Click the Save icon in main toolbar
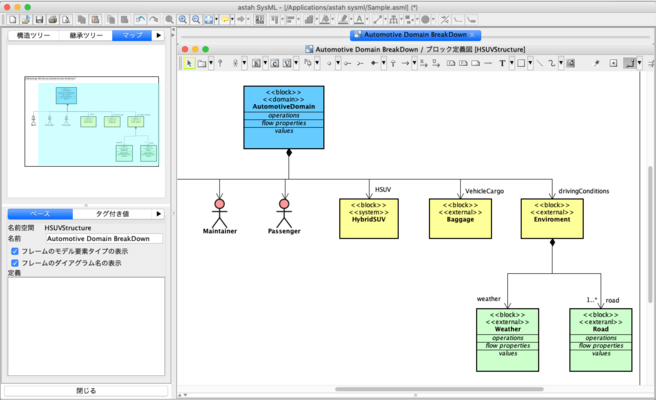 [x=38, y=19]
